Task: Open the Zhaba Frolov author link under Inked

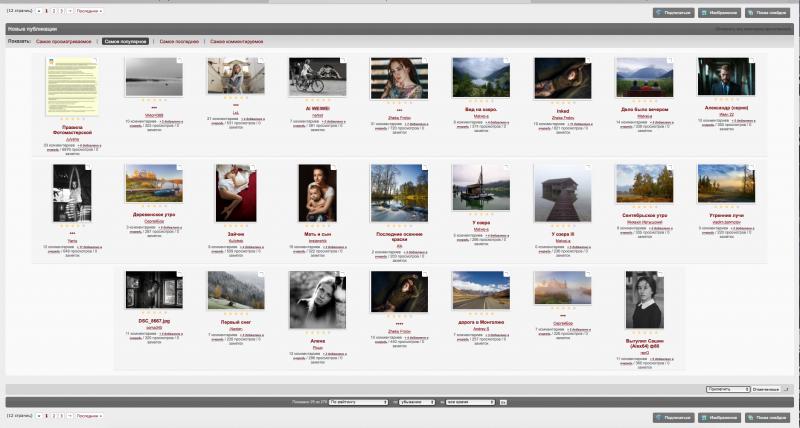Action: 563,118
